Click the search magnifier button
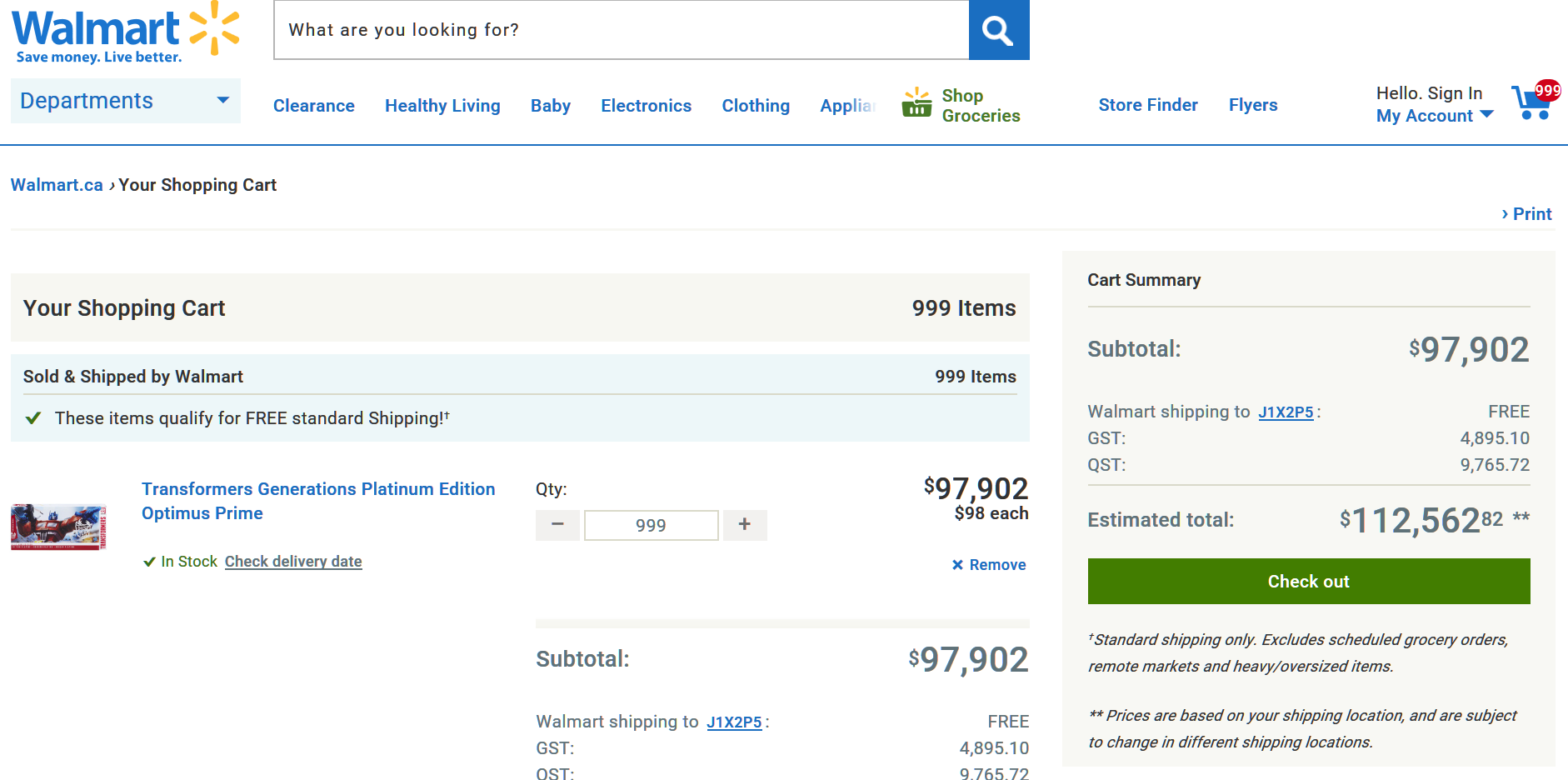The width and height of the screenshot is (1568, 780). (x=999, y=30)
